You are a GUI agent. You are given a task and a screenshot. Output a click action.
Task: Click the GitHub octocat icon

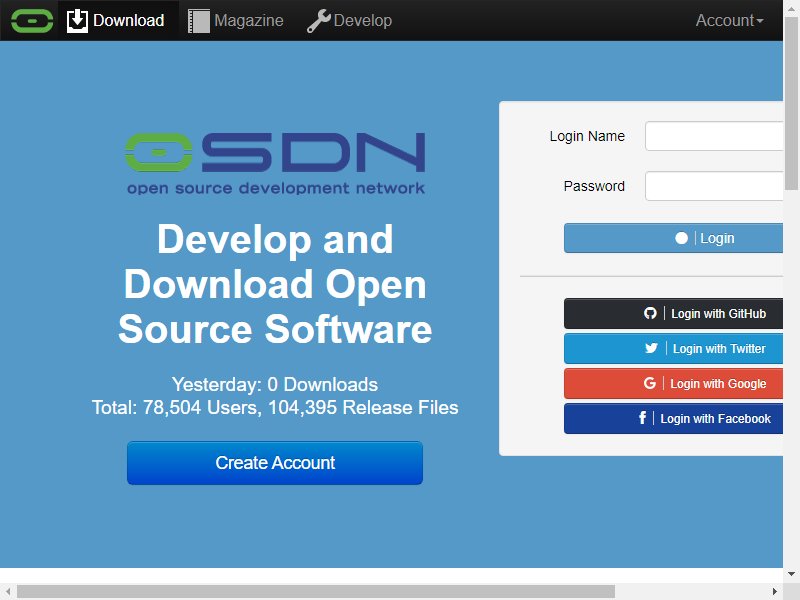pyautogui.click(x=650, y=313)
